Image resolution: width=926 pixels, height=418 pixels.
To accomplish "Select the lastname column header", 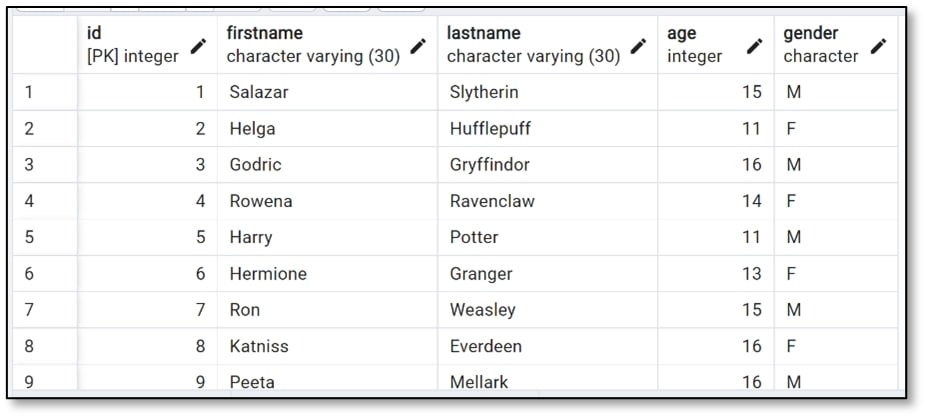I will point(483,34).
